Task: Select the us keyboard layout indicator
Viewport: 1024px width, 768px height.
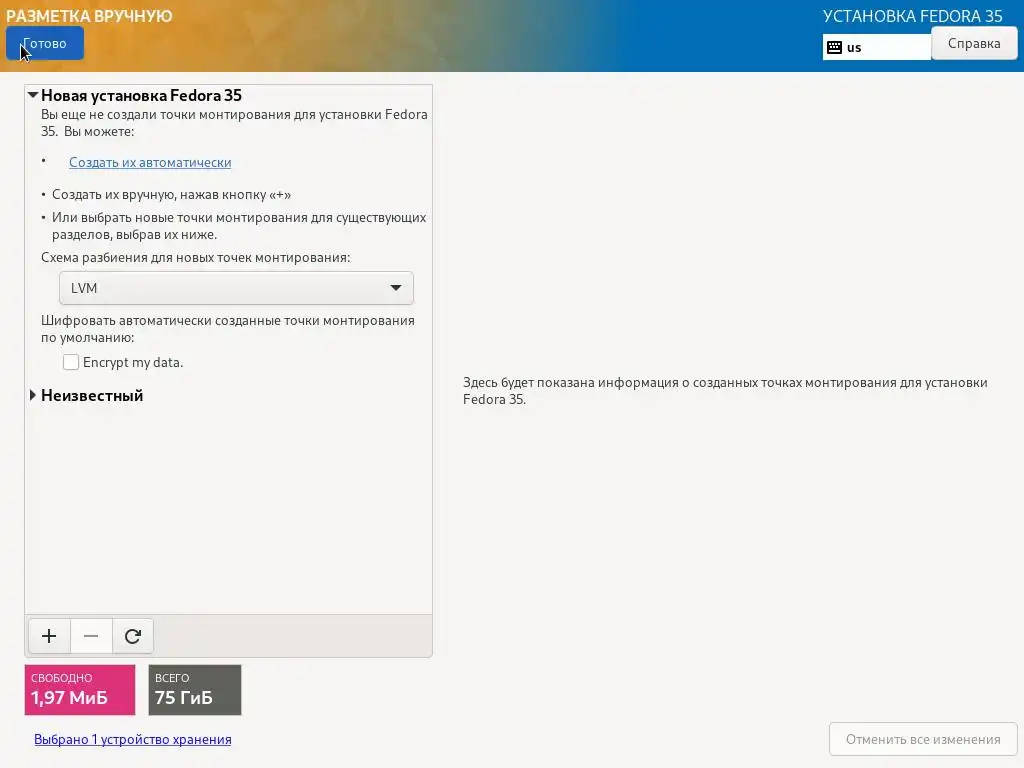Action: [876, 47]
